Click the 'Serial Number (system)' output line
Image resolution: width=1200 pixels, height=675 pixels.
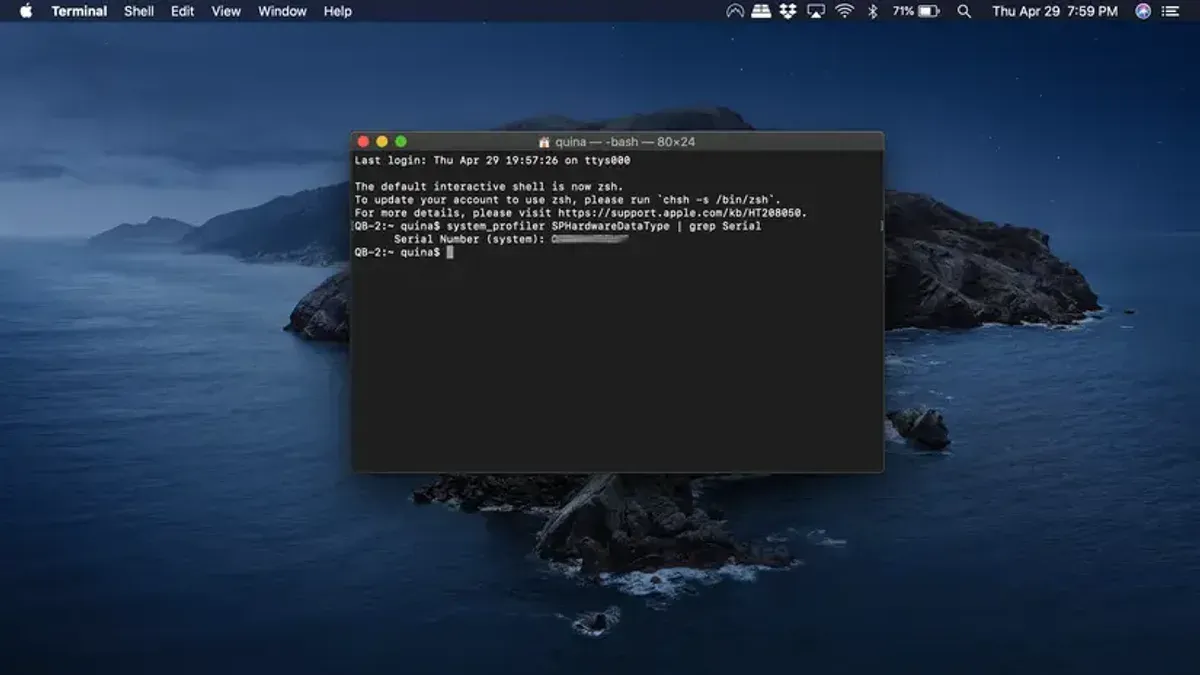[x=511, y=239]
